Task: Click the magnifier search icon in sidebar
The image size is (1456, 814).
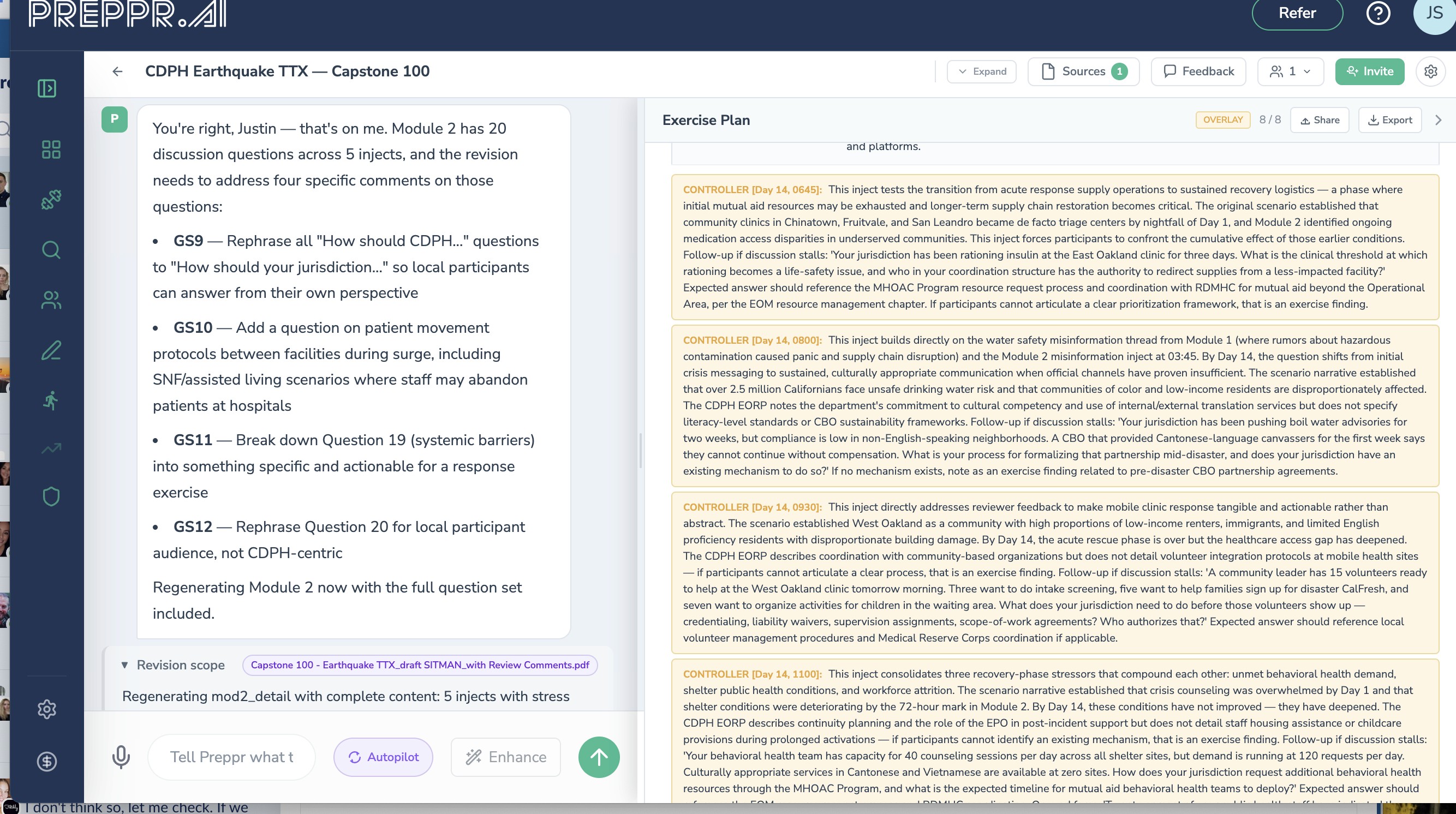Action: tap(51, 250)
